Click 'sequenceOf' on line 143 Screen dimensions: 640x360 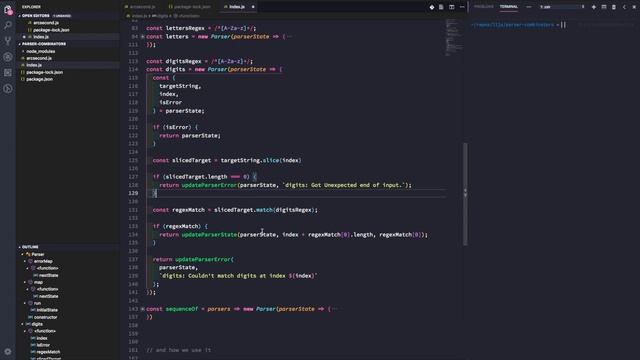coord(182,309)
